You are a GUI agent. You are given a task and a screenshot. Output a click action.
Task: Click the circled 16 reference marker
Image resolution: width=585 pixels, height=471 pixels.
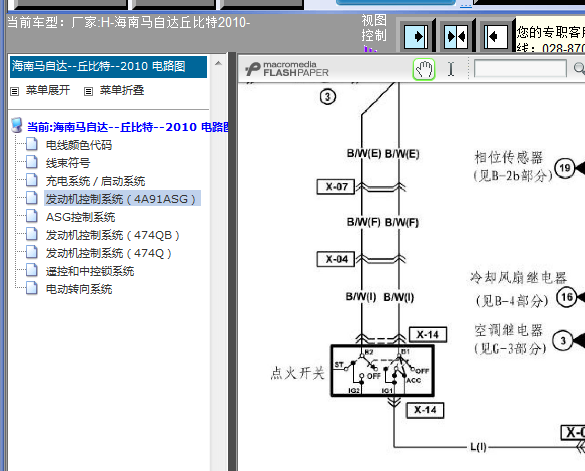pyautogui.click(x=566, y=297)
